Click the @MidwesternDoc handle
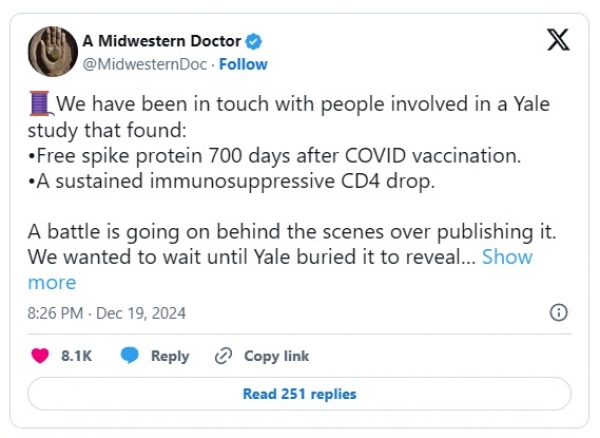This screenshot has width=600, height=438. (x=144, y=64)
